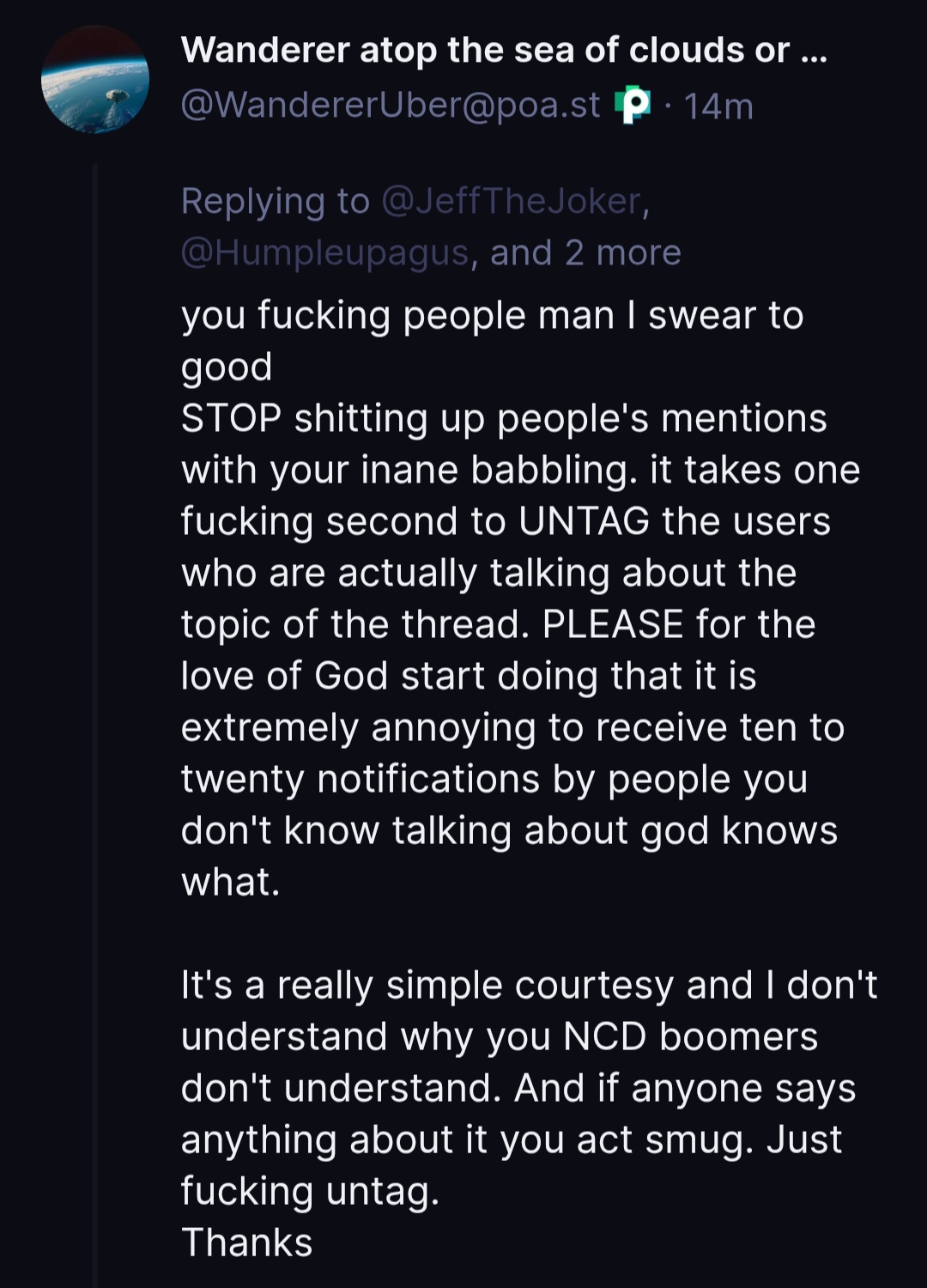
Task: Click the "twenty notifications by people you" line
Action: (494, 779)
